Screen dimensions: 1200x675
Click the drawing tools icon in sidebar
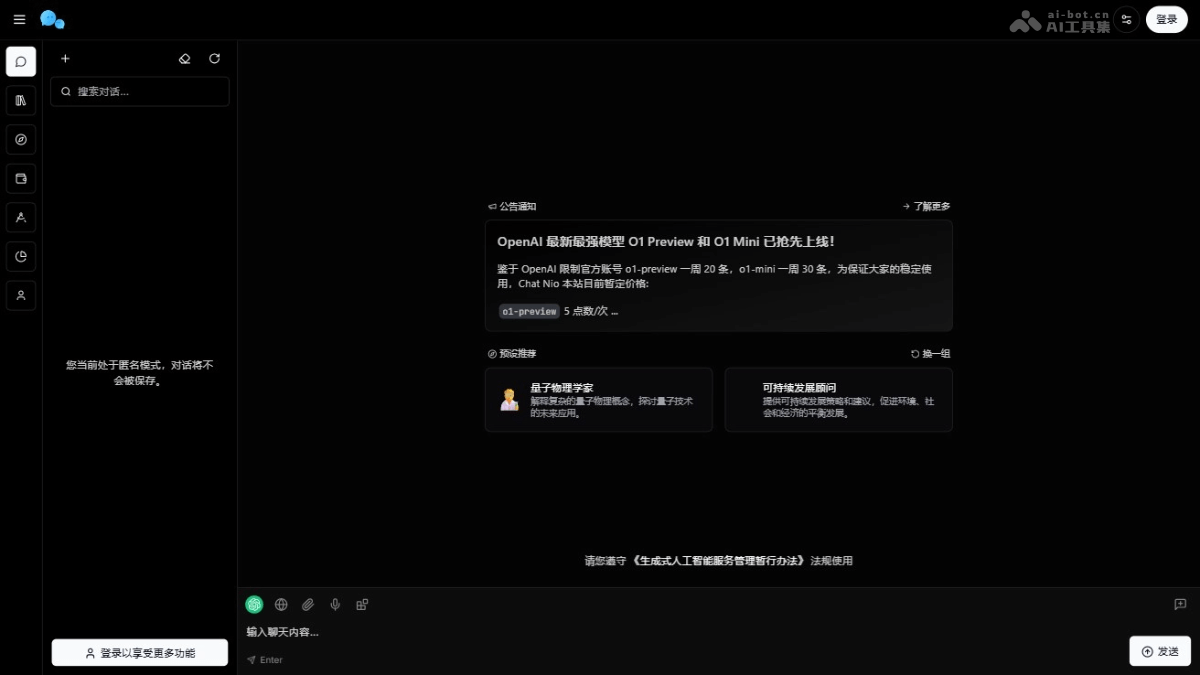pos(21,217)
